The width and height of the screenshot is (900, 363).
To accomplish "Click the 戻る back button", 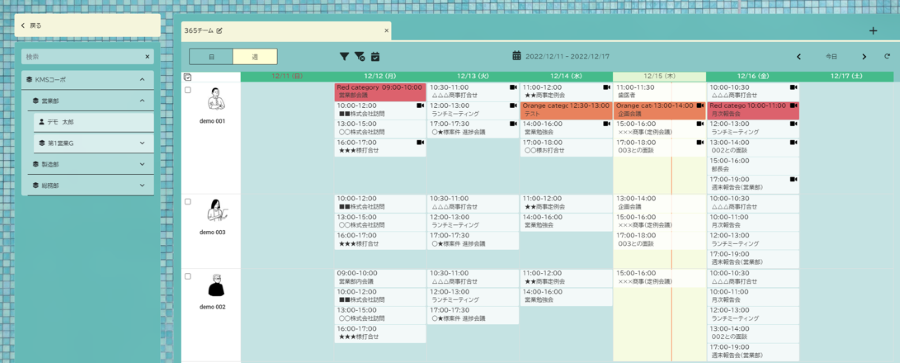I will click(87, 26).
